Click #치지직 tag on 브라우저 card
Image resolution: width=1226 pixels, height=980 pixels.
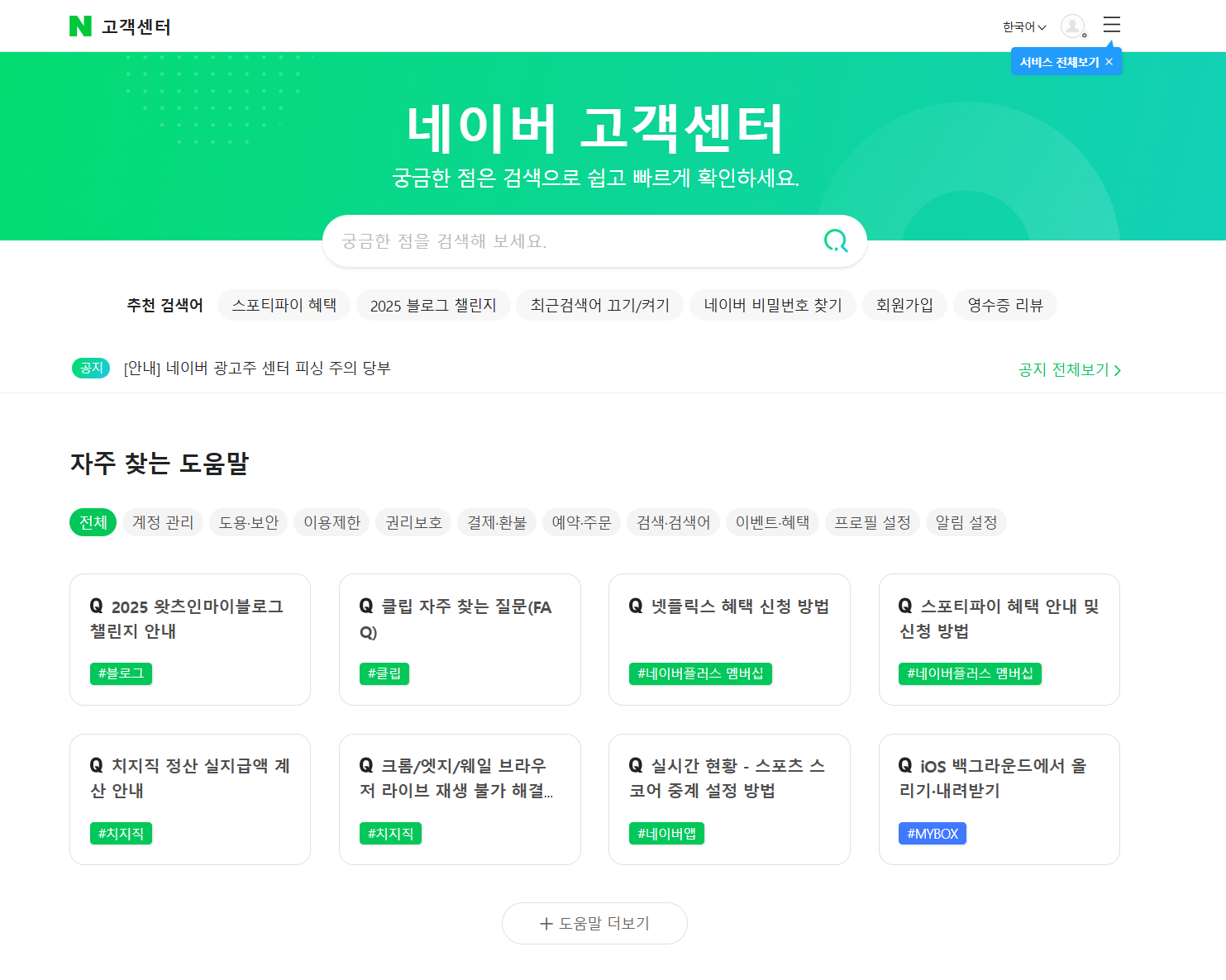click(390, 834)
